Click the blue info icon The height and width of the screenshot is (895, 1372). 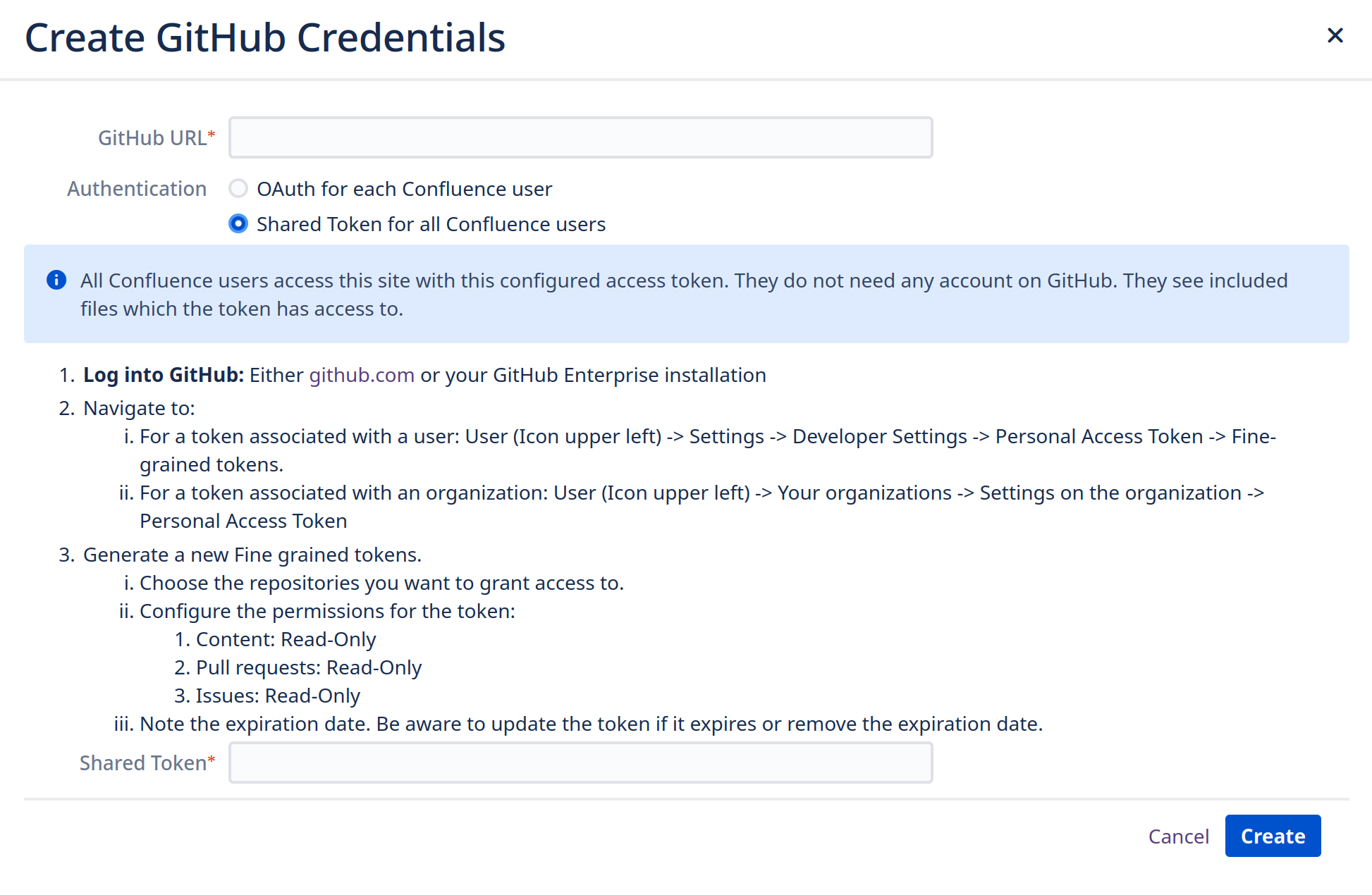[56, 280]
